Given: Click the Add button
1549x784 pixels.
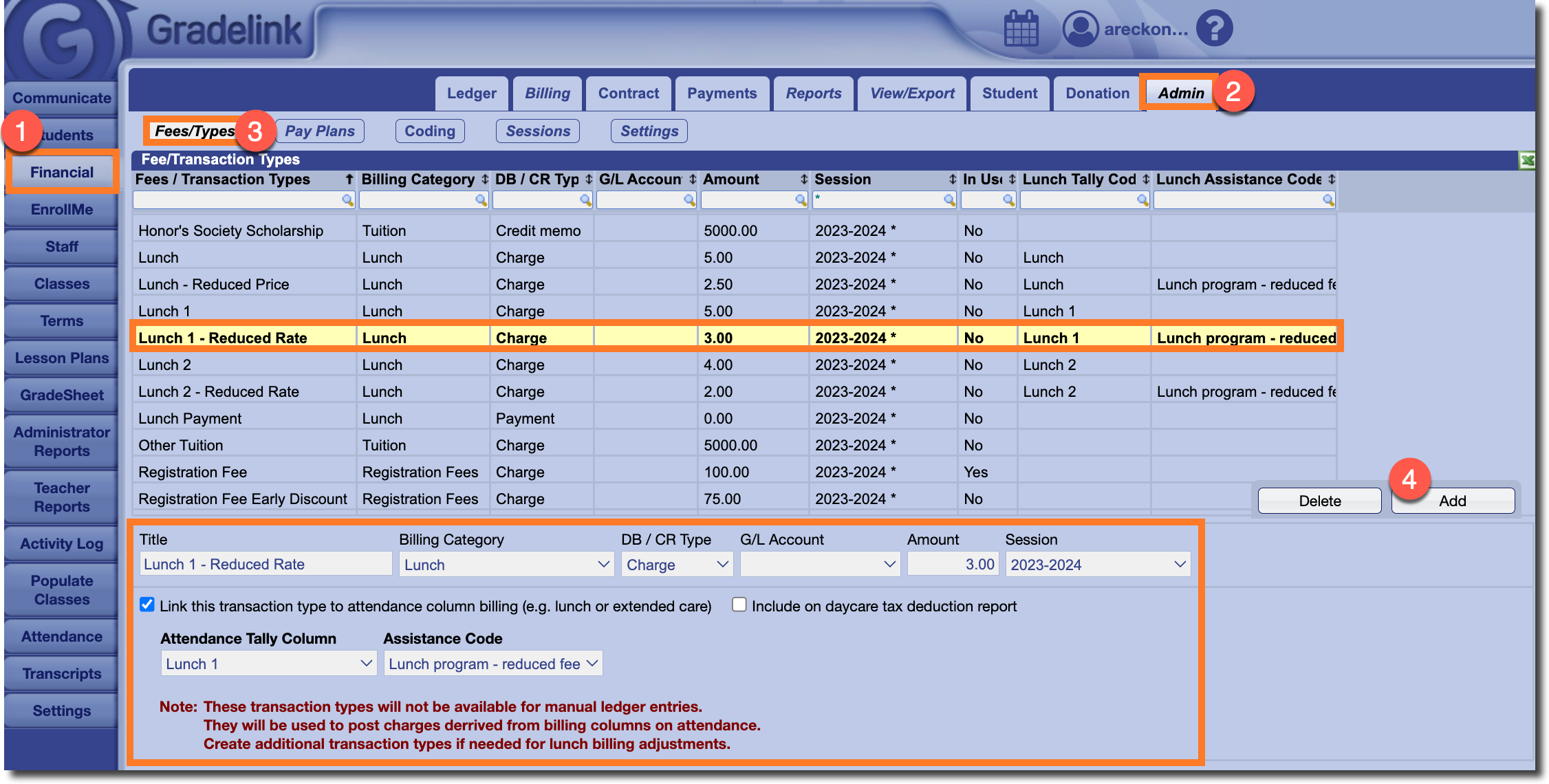Looking at the screenshot, I should click(1453, 501).
